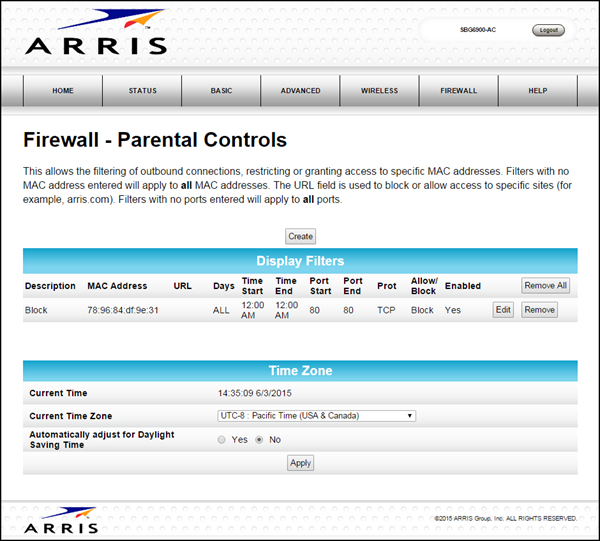Remove the Block filter entry
This screenshot has width=600, height=541.
click(x=539, y=310)
